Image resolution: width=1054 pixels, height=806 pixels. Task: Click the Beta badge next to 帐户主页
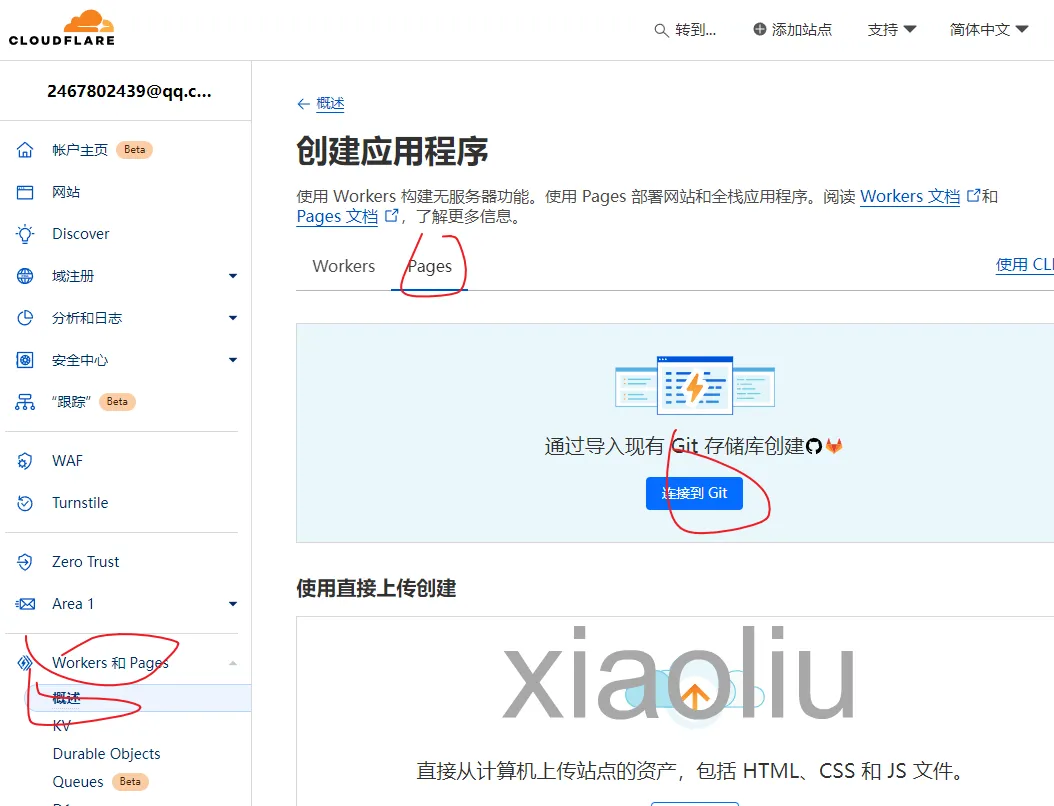tap(134, 150)
